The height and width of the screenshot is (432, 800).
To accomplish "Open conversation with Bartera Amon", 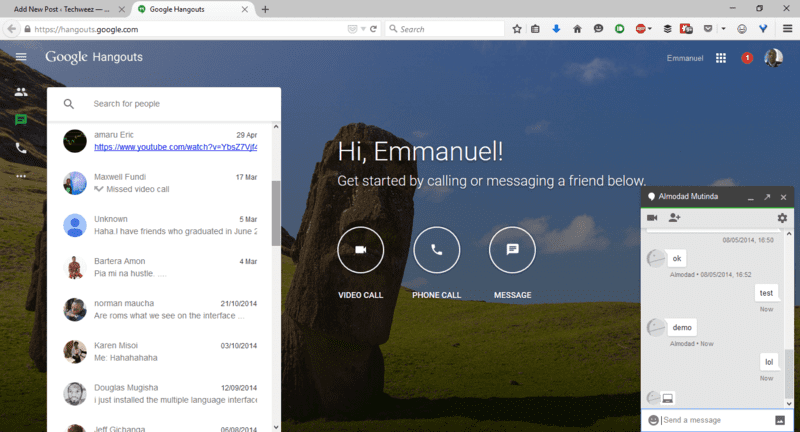I will pos(160,267).
